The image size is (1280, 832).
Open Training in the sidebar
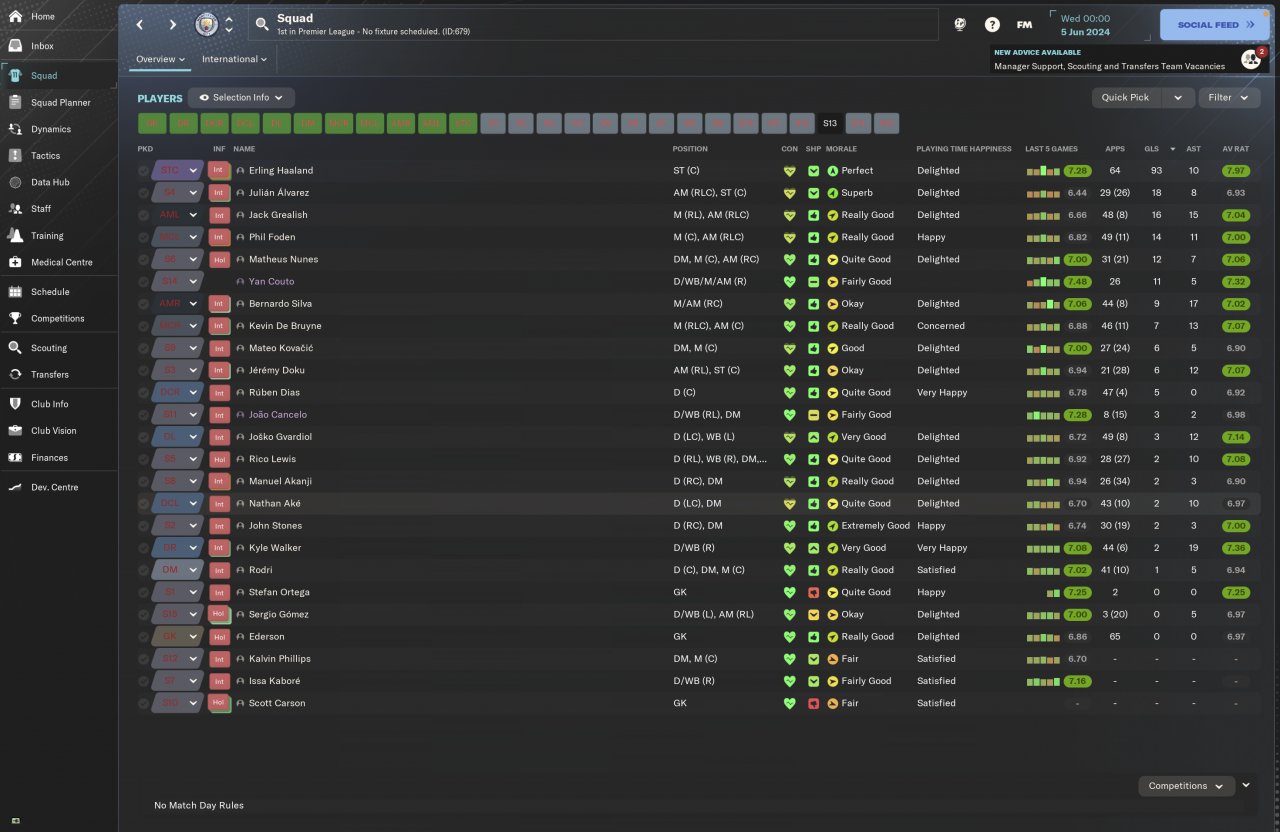58,236
